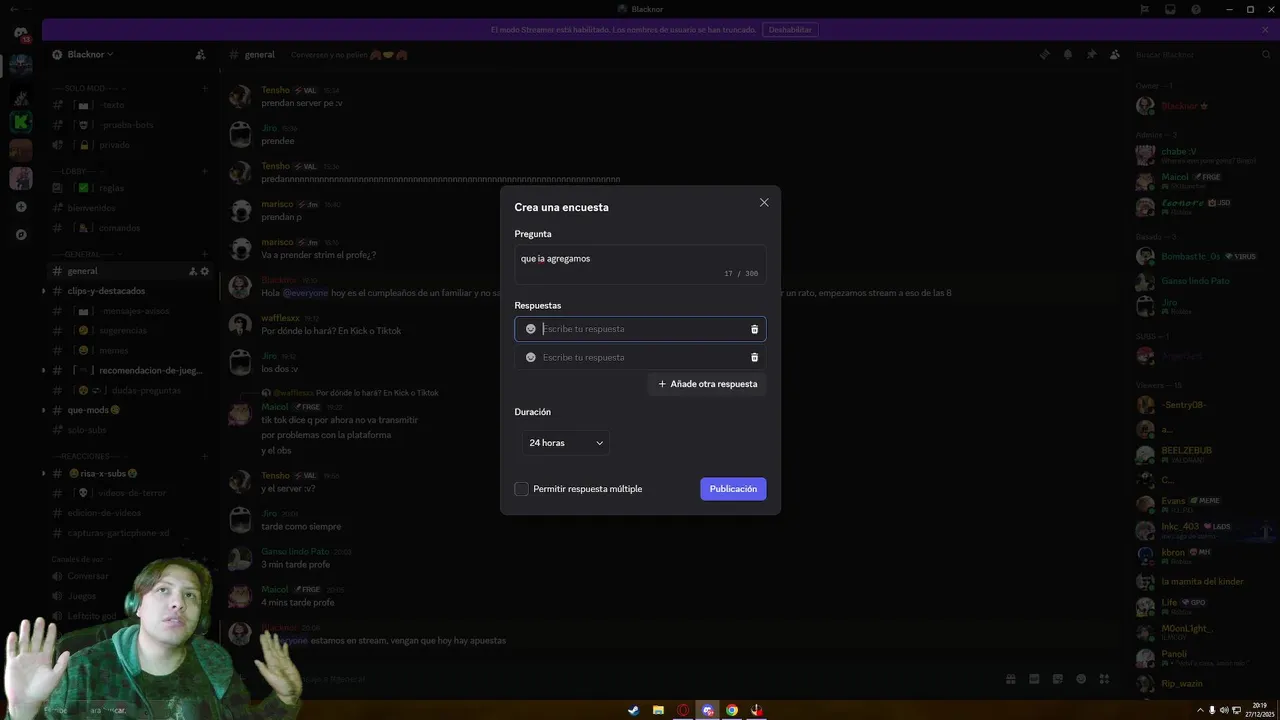1280x720 pixels.
Task: Enable Permitir respuesta múltiple checkbox
Action: tap(521, 489)
